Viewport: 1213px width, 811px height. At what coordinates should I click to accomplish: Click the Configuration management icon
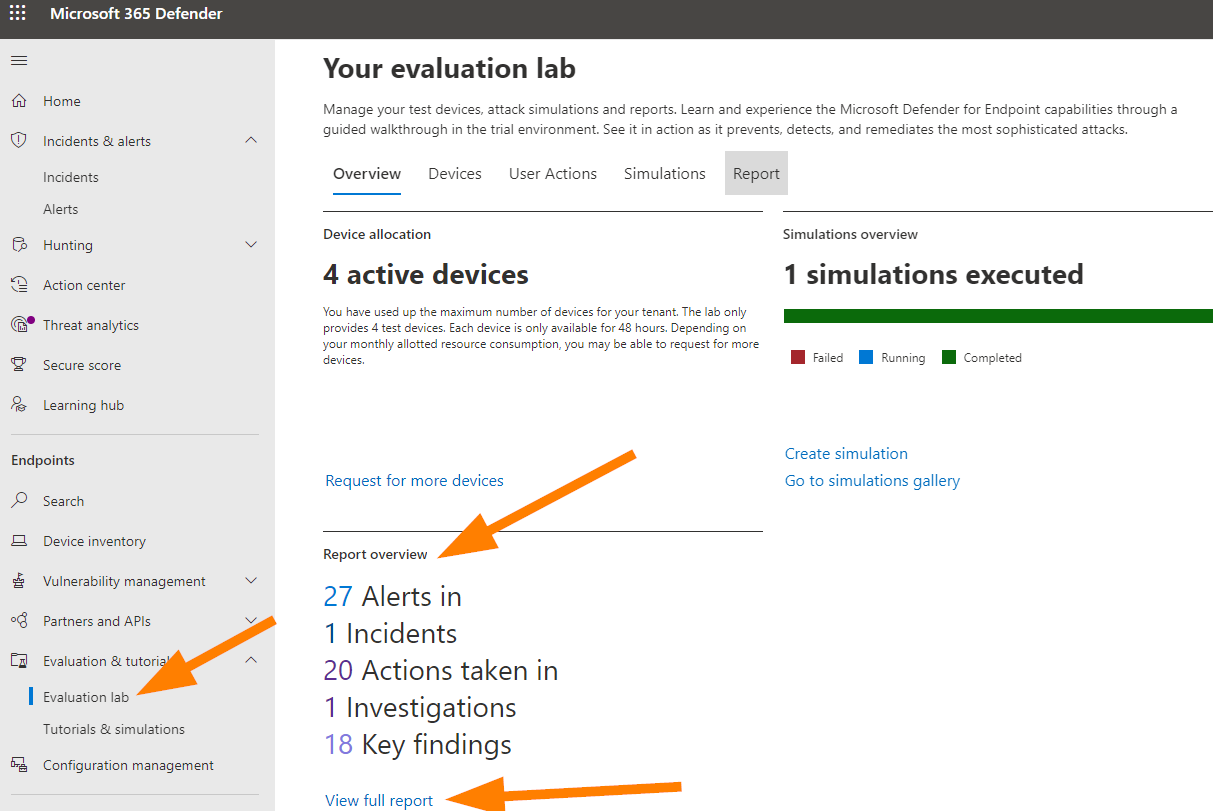[x=18, y=765]
